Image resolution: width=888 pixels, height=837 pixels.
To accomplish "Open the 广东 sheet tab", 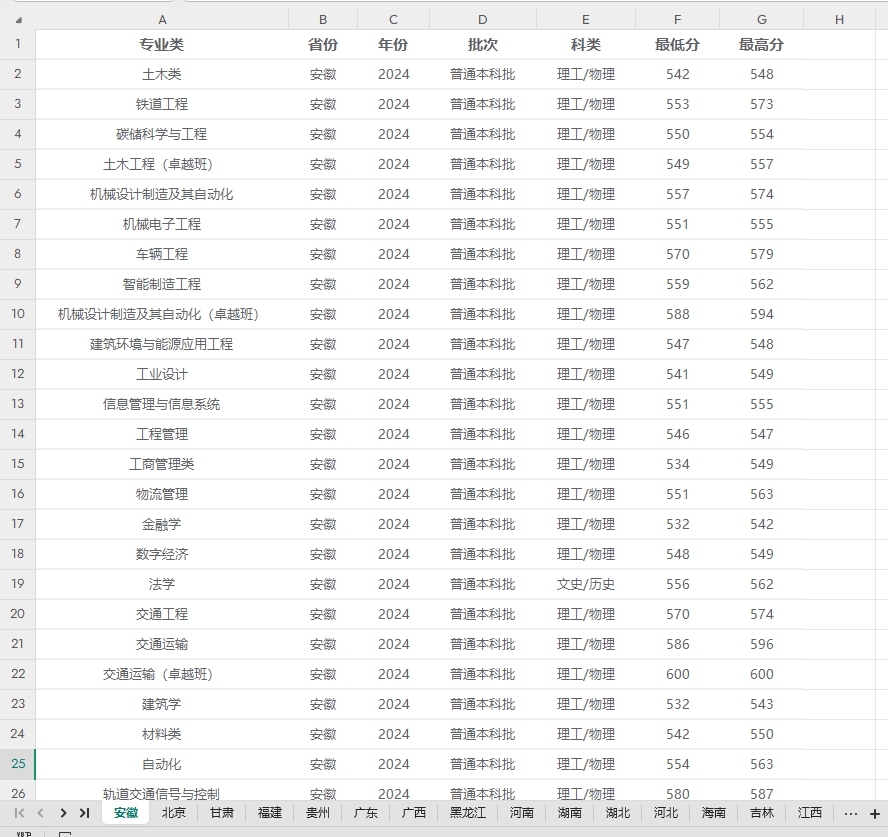I will pos(366,813).
